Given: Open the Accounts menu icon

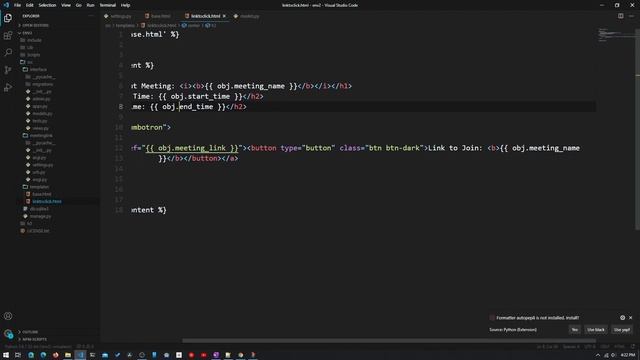Looking at the screenshot, I should tap(8, 316).
